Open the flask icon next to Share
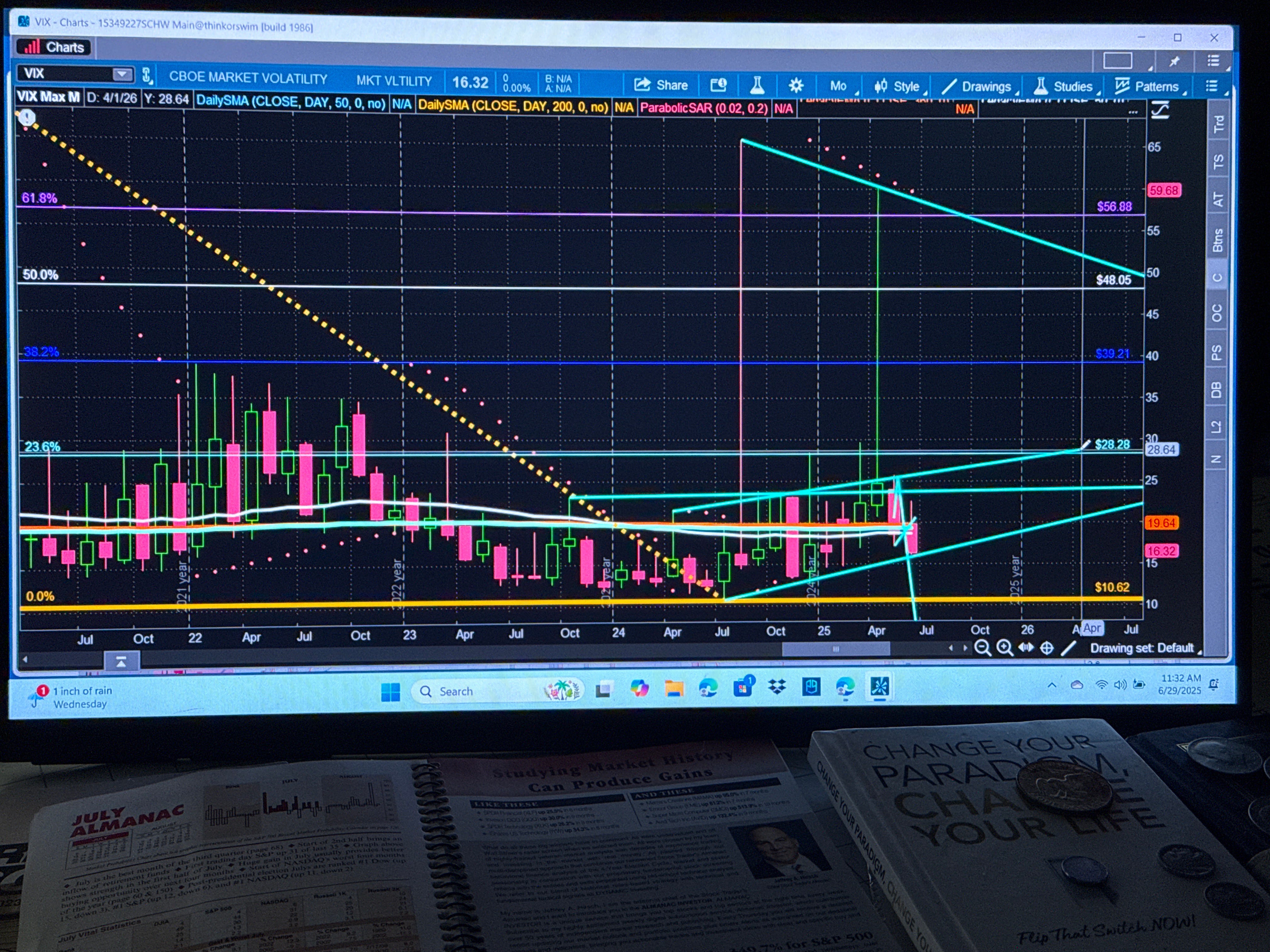 (x=757, y=85)
